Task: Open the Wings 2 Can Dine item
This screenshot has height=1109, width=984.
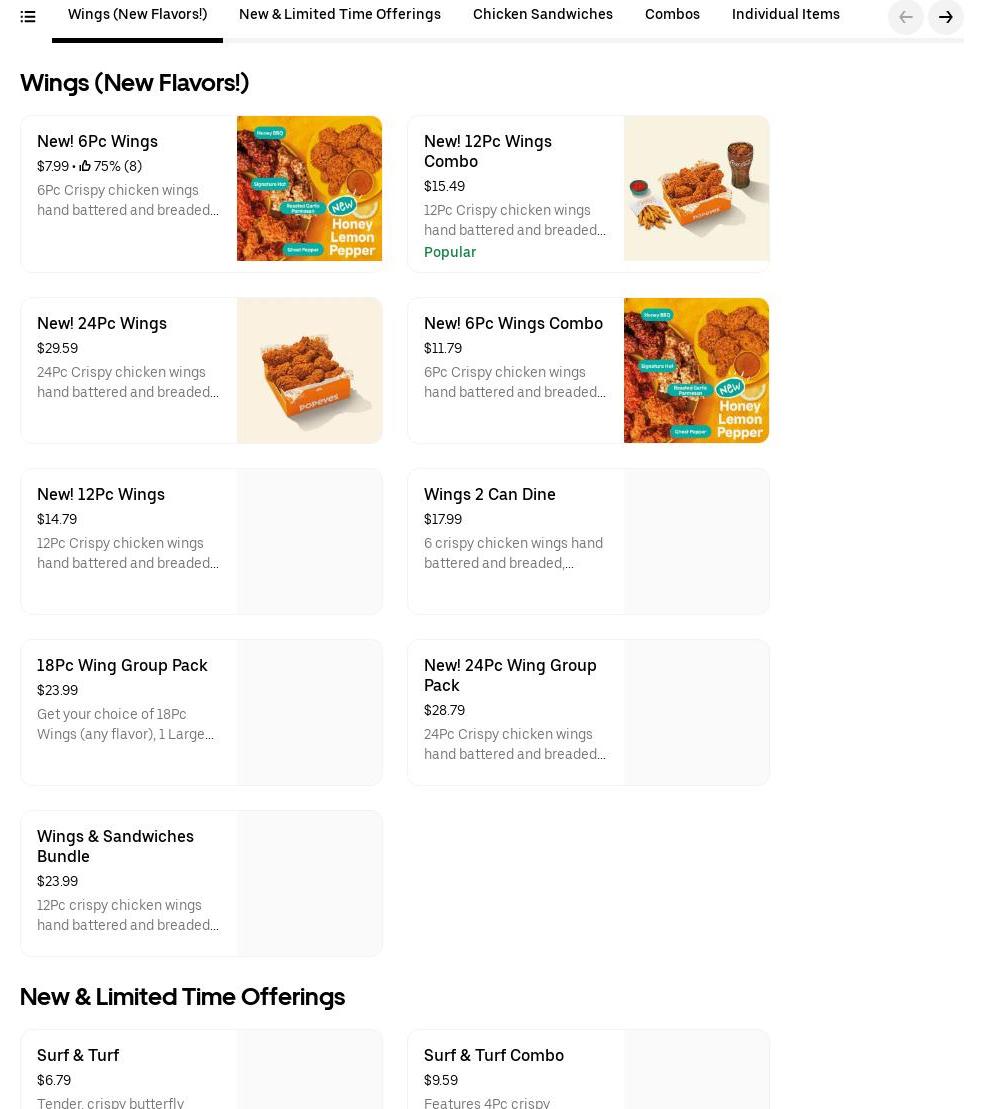Action: [489, 495]
